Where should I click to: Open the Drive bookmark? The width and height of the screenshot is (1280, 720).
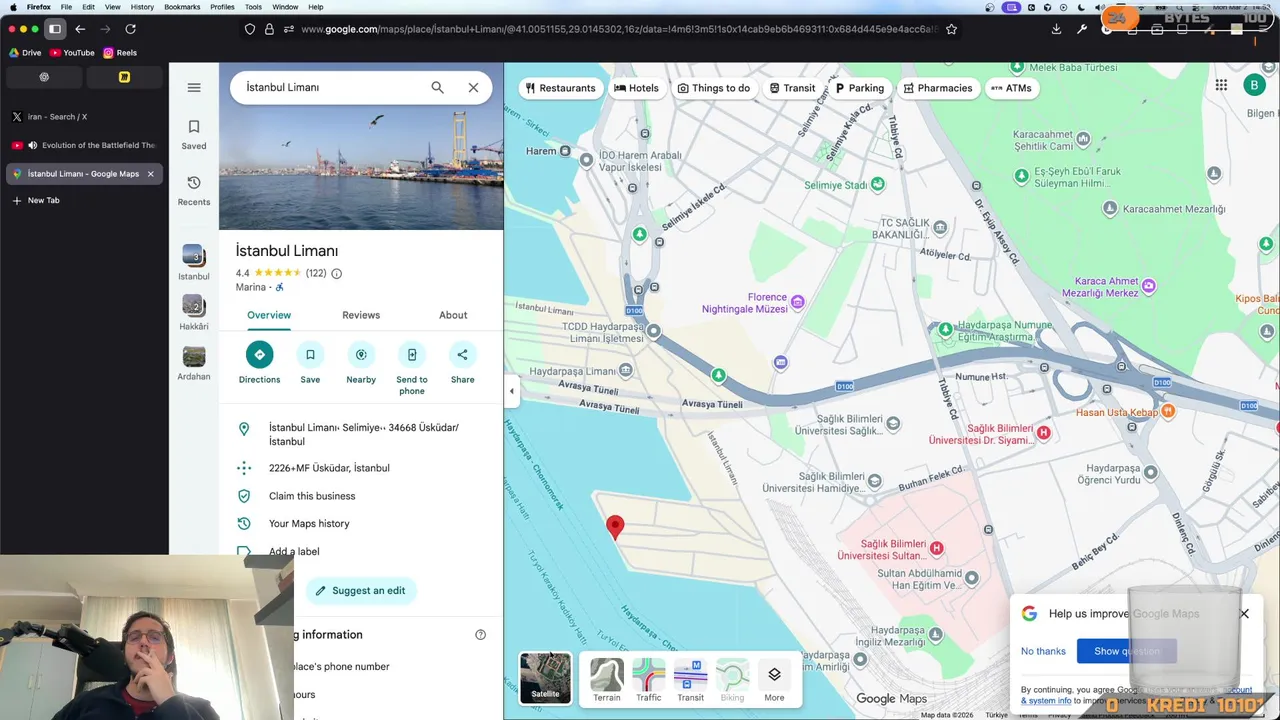(25, 53)
